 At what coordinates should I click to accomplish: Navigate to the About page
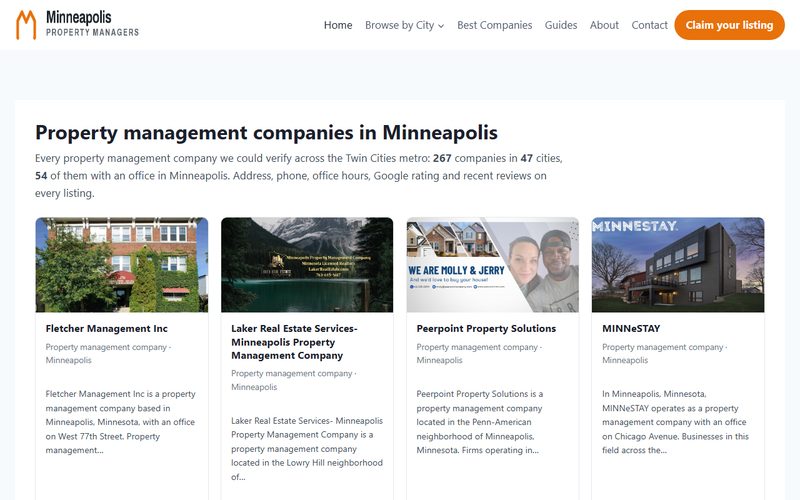pos(604,25)
